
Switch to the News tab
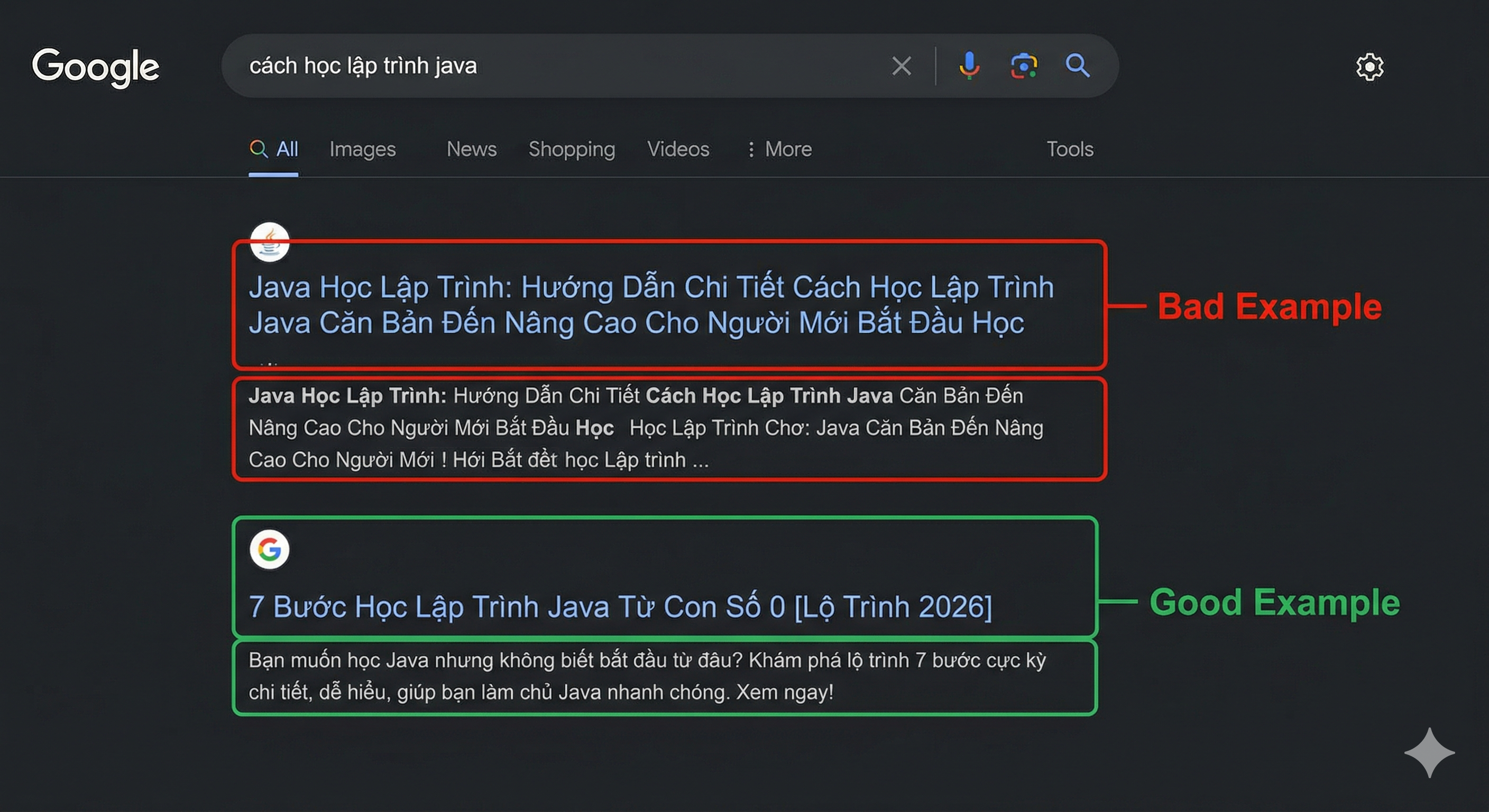point(471,149)
